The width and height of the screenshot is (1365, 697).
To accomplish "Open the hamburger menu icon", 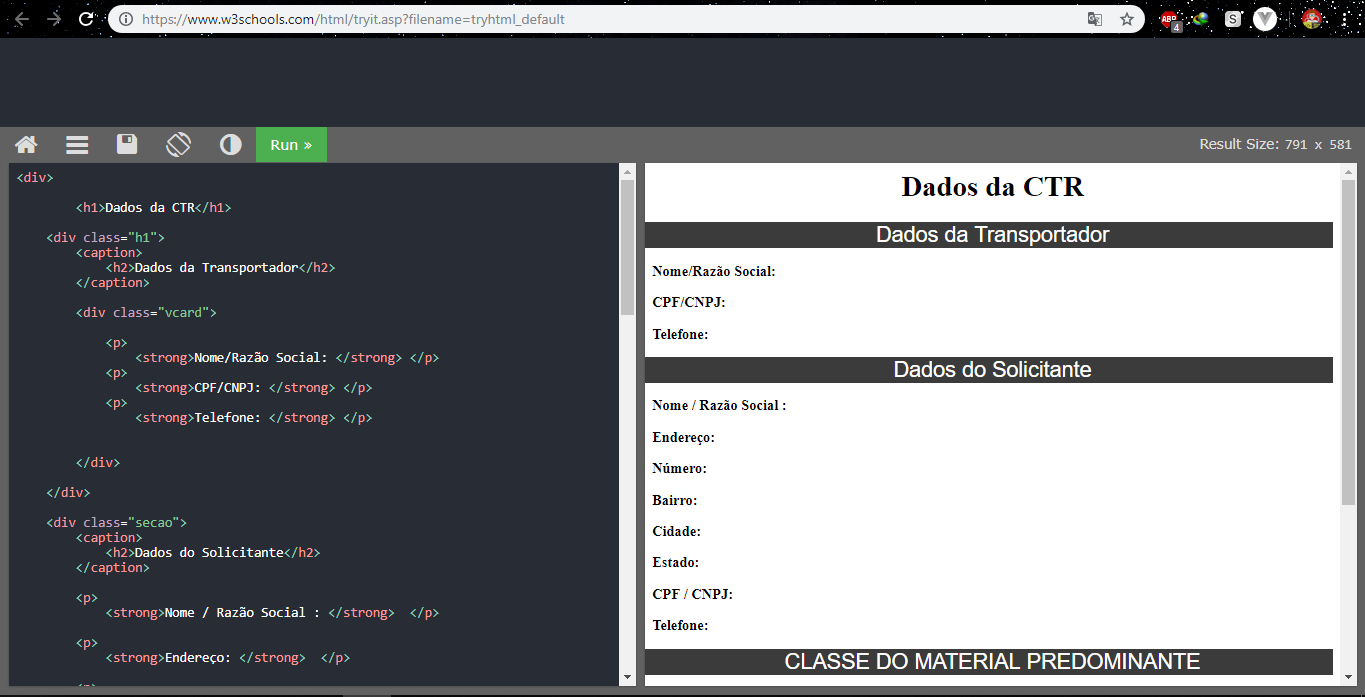I will pos(77,145).
